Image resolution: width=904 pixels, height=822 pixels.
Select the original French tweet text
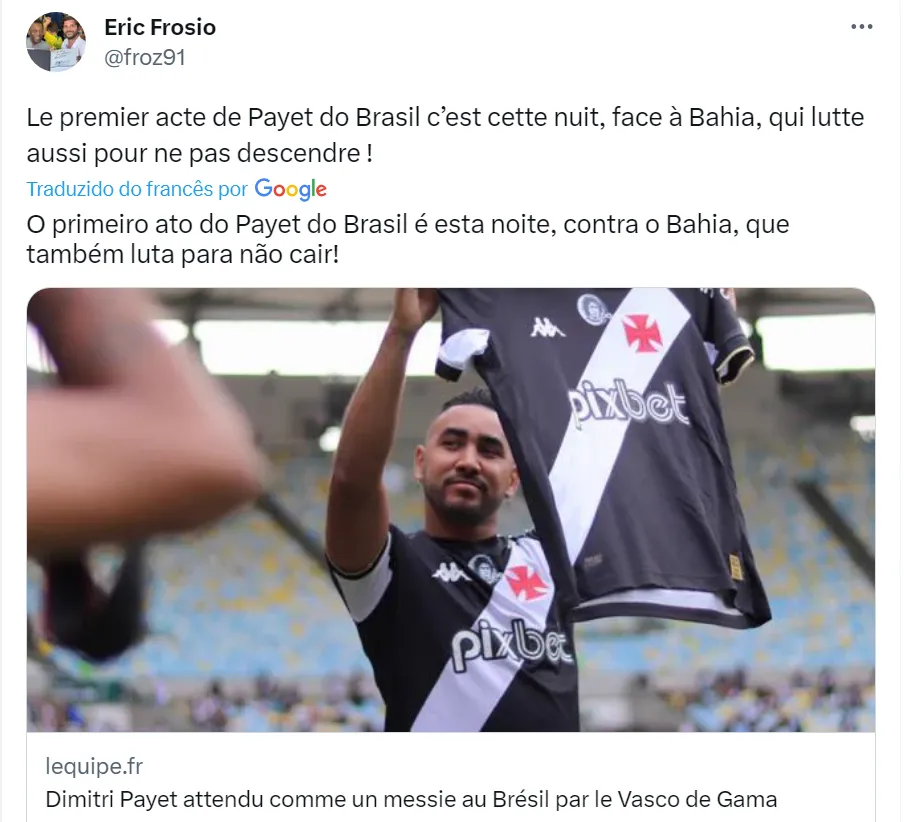tap(445, 135)
